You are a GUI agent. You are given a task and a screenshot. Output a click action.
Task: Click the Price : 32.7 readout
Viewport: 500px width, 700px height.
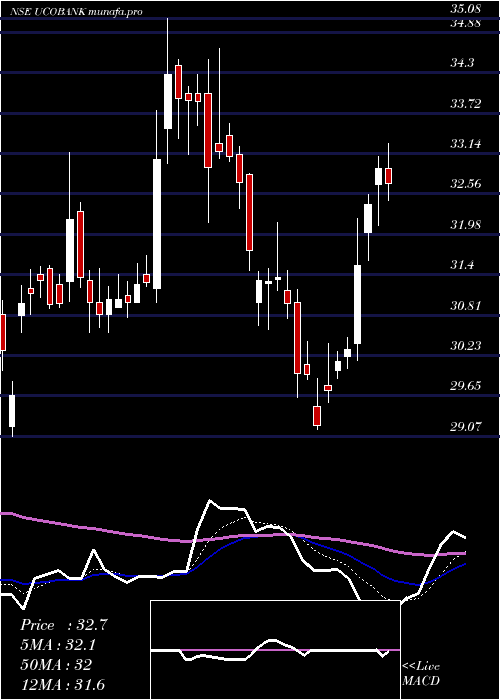pos(64,625)
